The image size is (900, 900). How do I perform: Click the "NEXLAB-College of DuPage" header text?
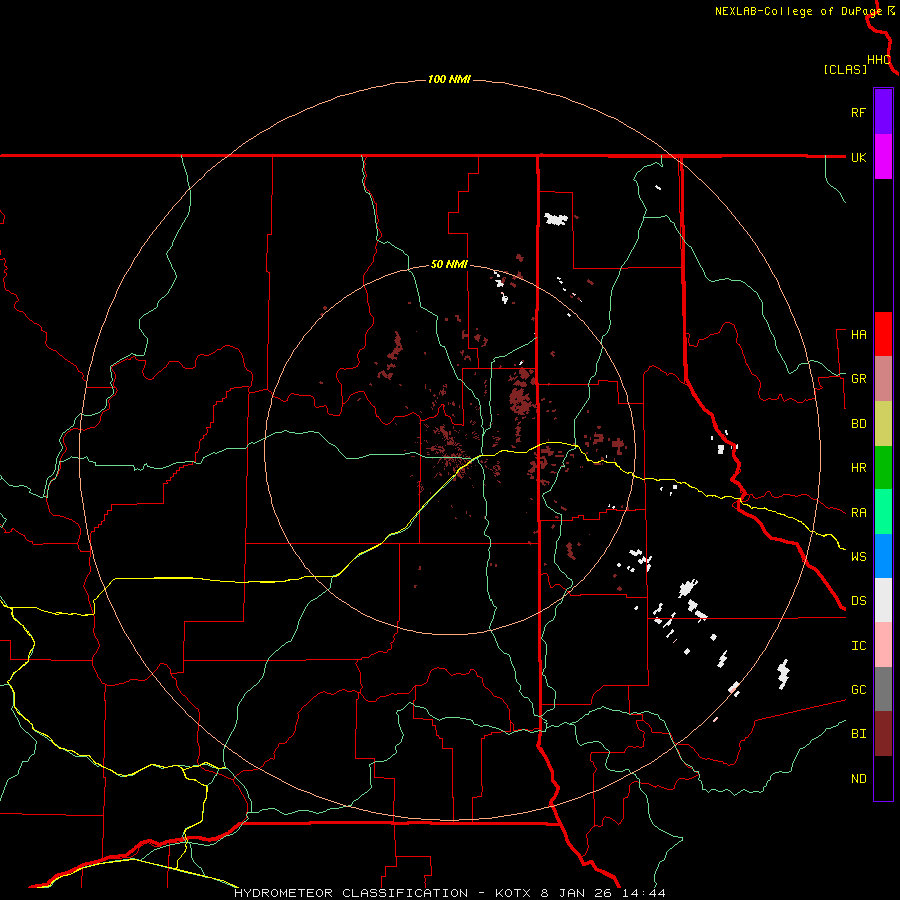[x=798, y=11]
